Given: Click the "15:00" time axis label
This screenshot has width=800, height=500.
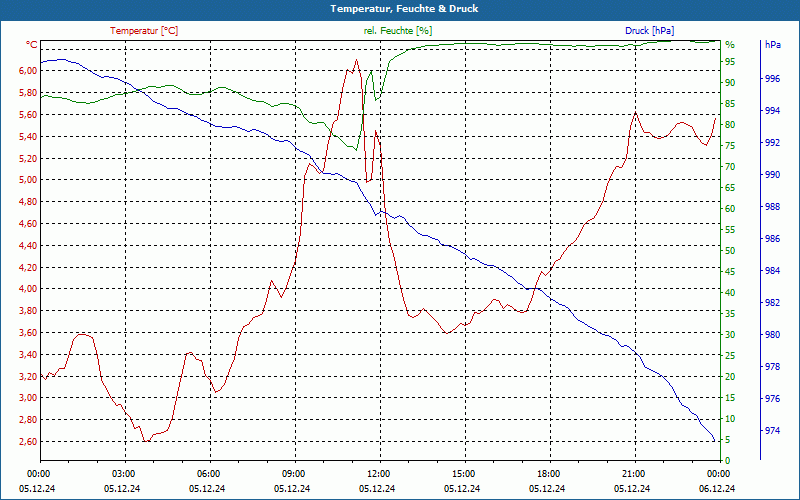Looking at the screenshot, I should point(463,473).
